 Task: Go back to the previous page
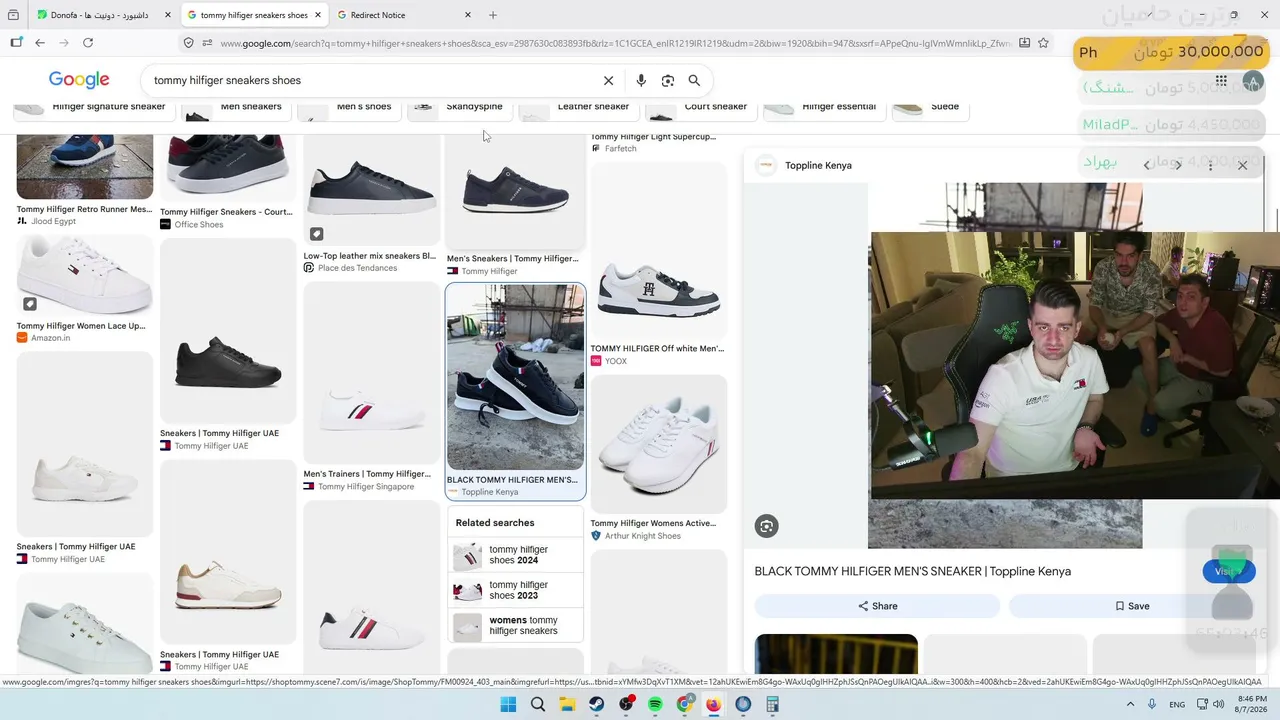40,43
